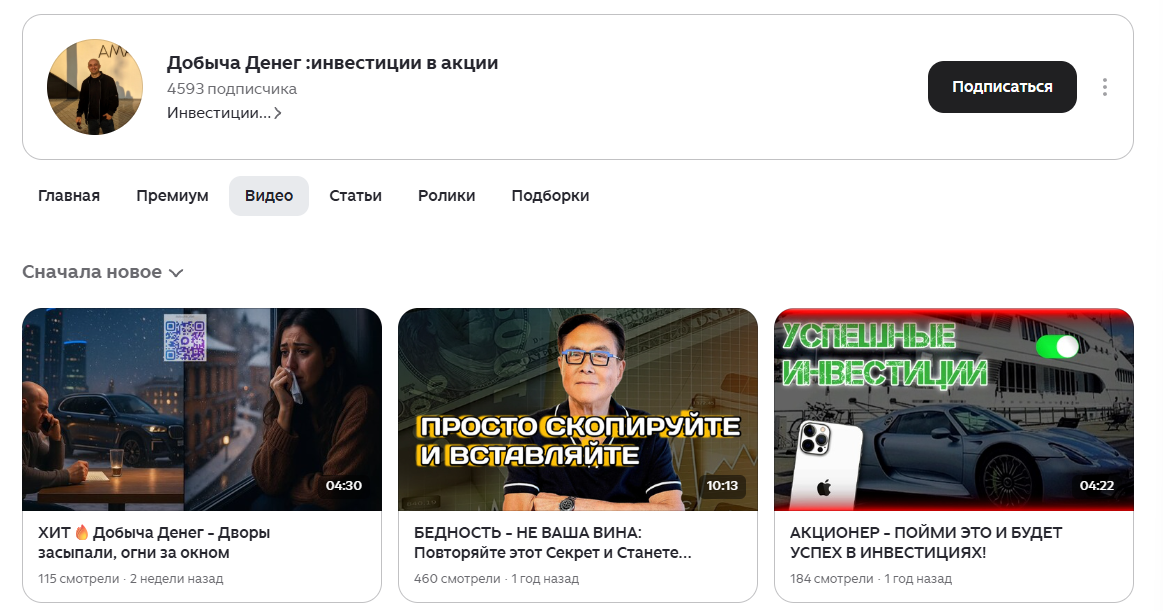Select the 'Видео' tab
The width and height of the screenshot is (1163, 611).
268,196
